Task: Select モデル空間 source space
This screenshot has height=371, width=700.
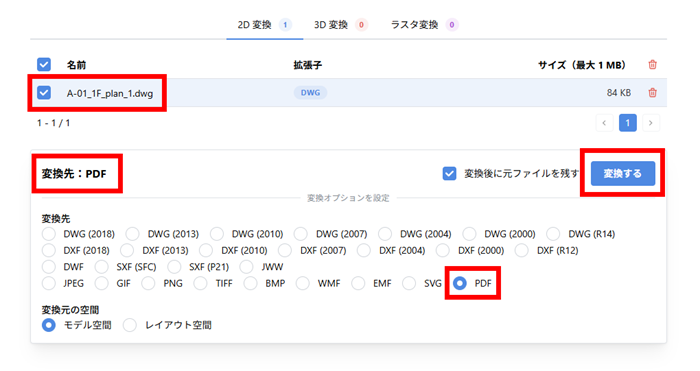Action: tap(49, 325)
